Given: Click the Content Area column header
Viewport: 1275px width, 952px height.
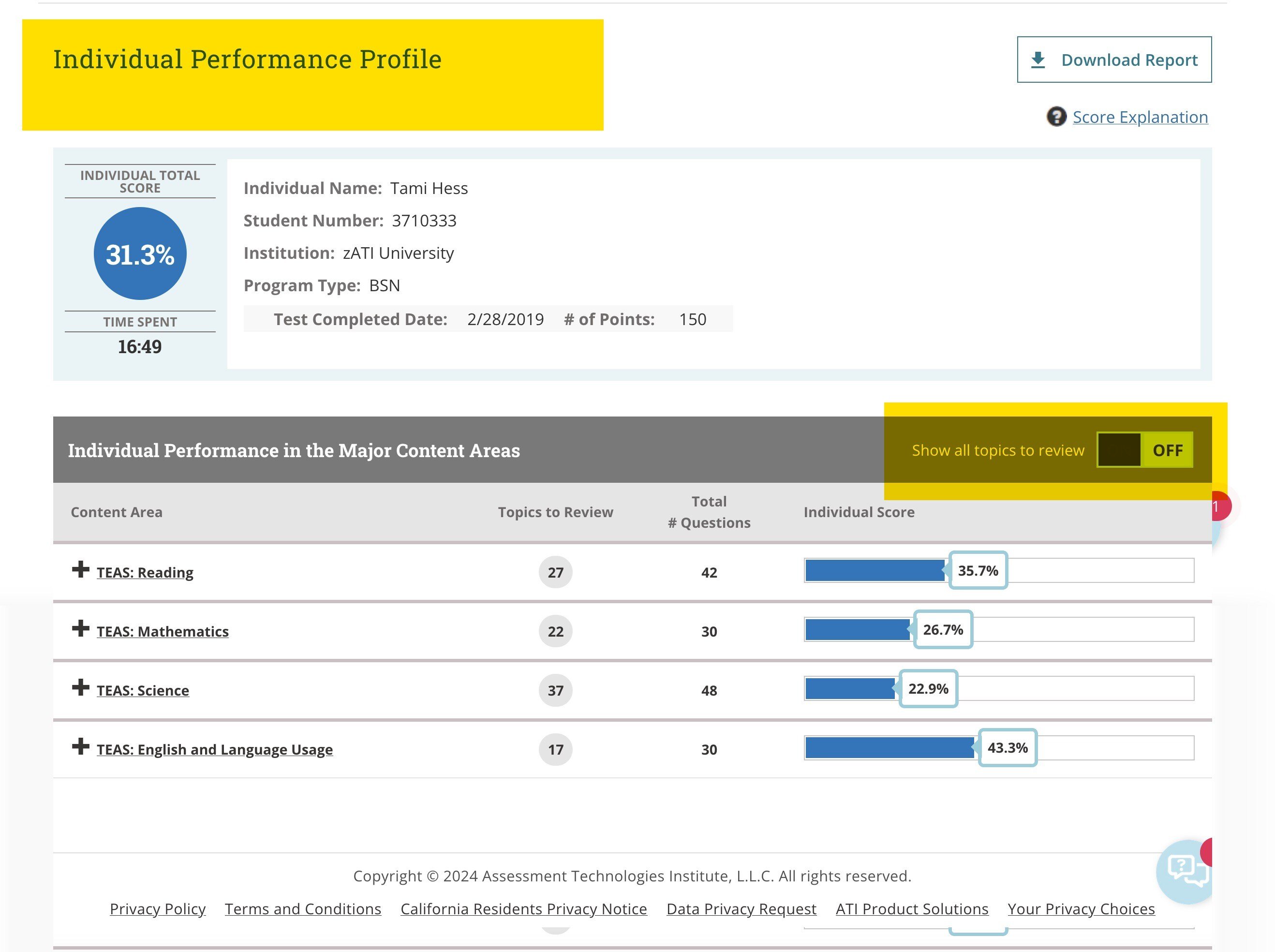Looking at the screenshot, I should [x=117, y=512].
